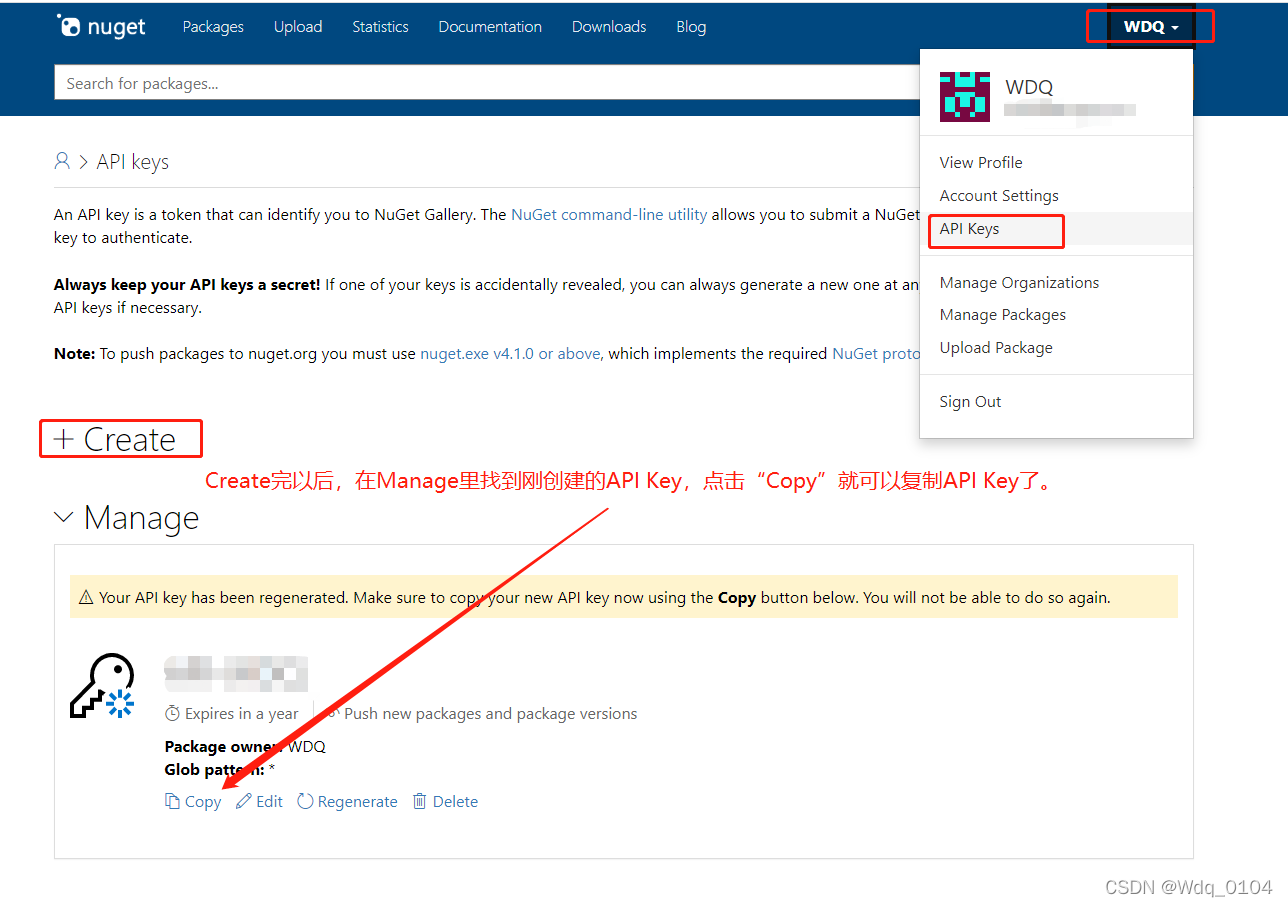This screenshot has width=1288, height=907.
Task: Open the Packages nav item
Action: (x=213, y=27)
